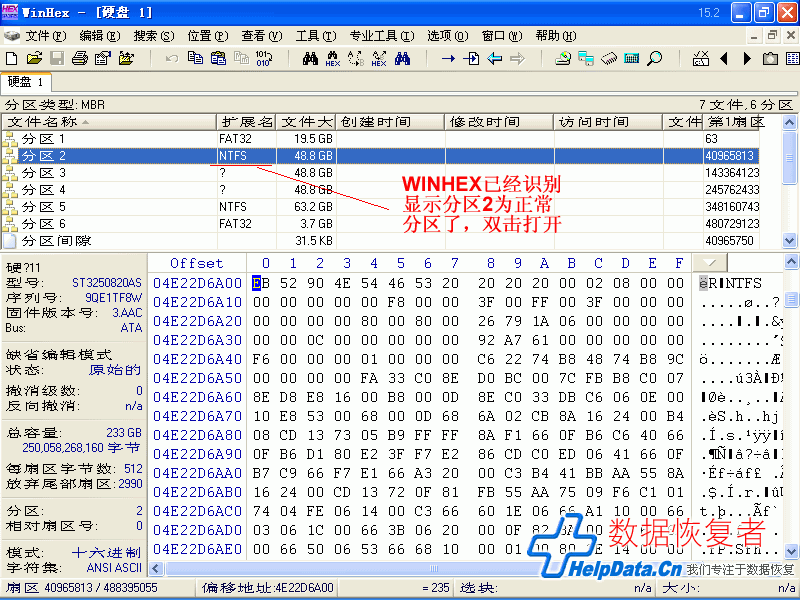Open the 帮助(H) menu

pyautogui.click(x=556, y=36)
